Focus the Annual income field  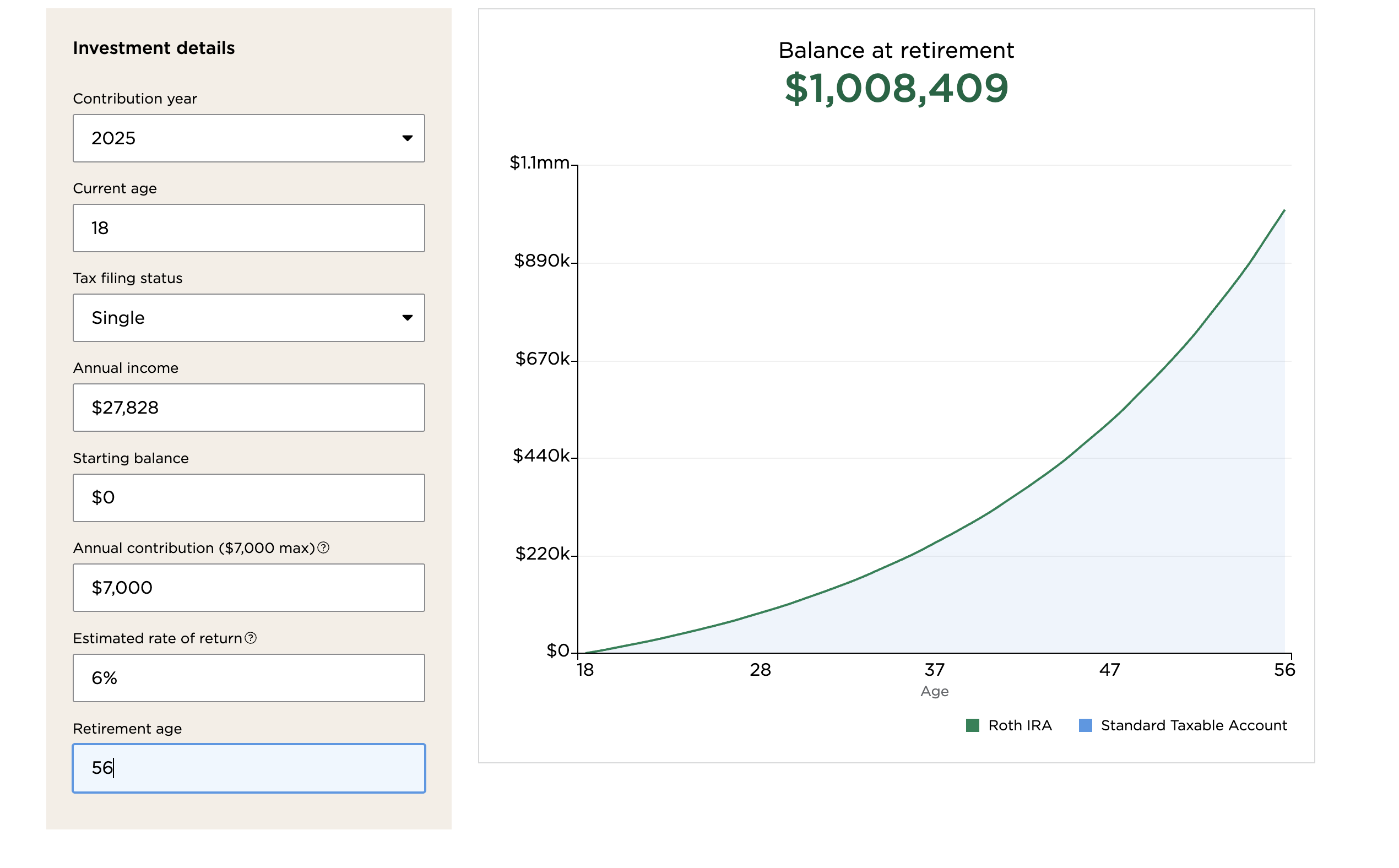coord(248,408)
